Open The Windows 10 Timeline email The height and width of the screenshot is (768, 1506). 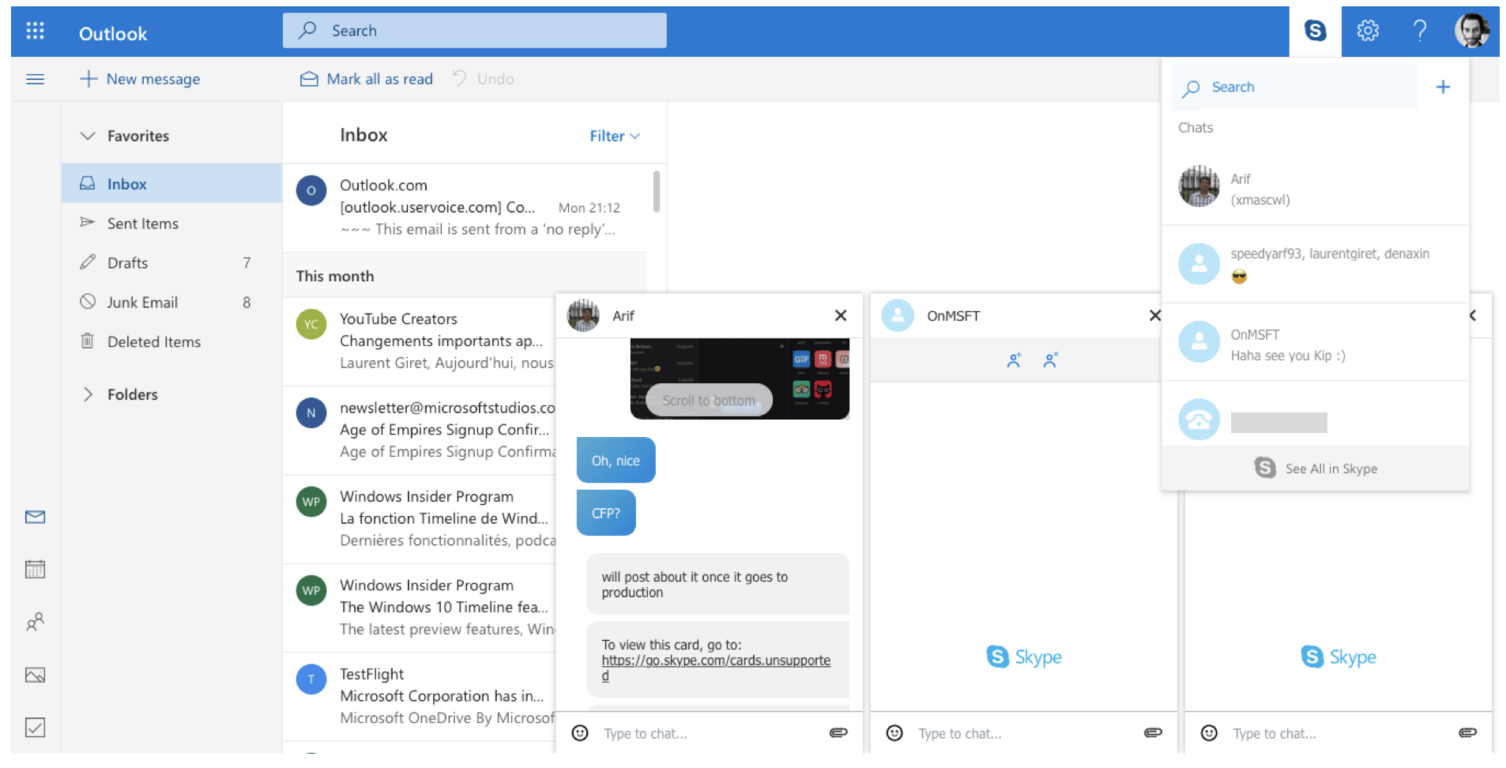(x=420, y=608)
